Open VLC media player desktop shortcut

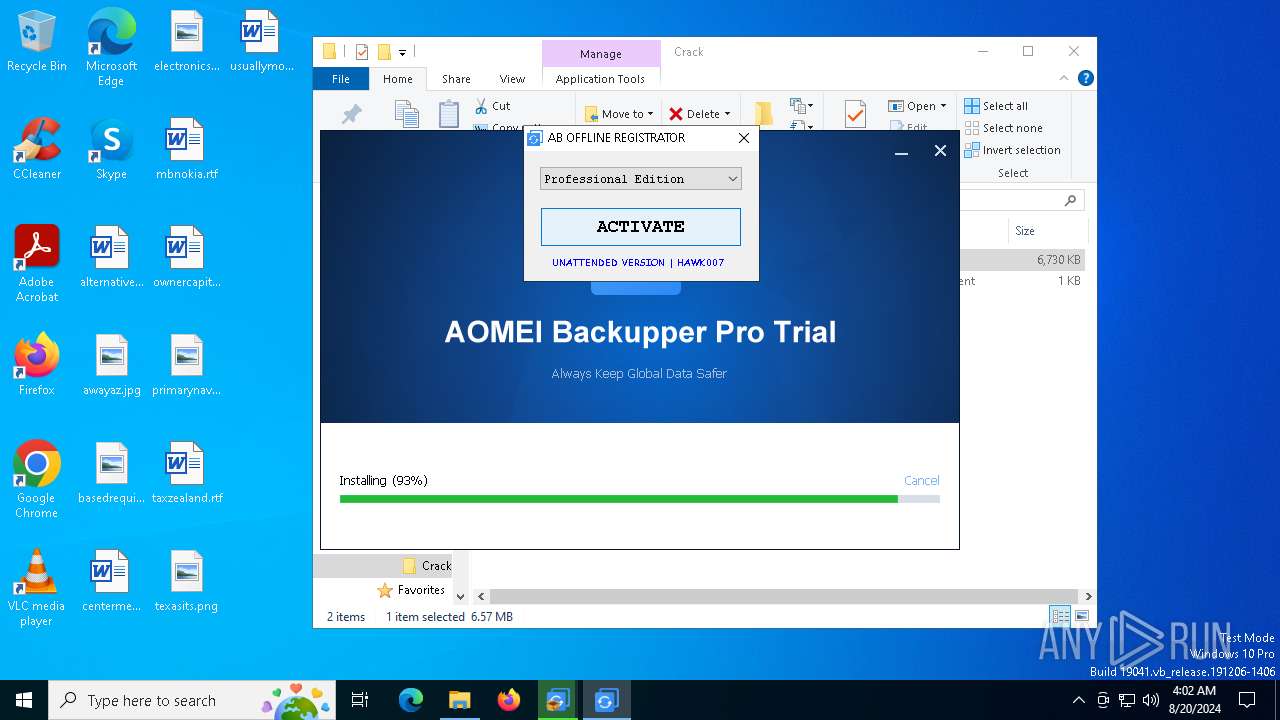[37, 588]
